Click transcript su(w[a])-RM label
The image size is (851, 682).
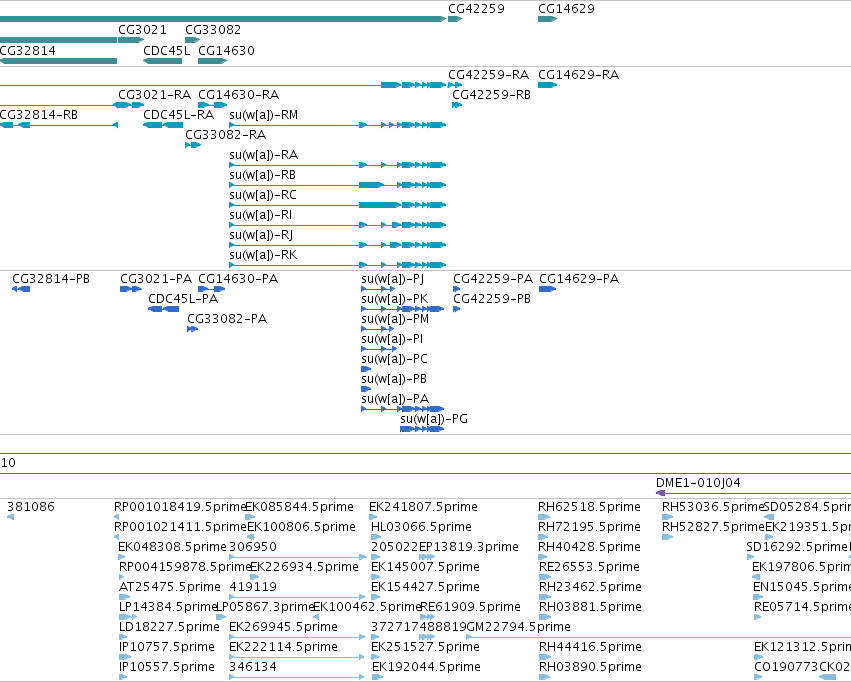coord(263,114)
